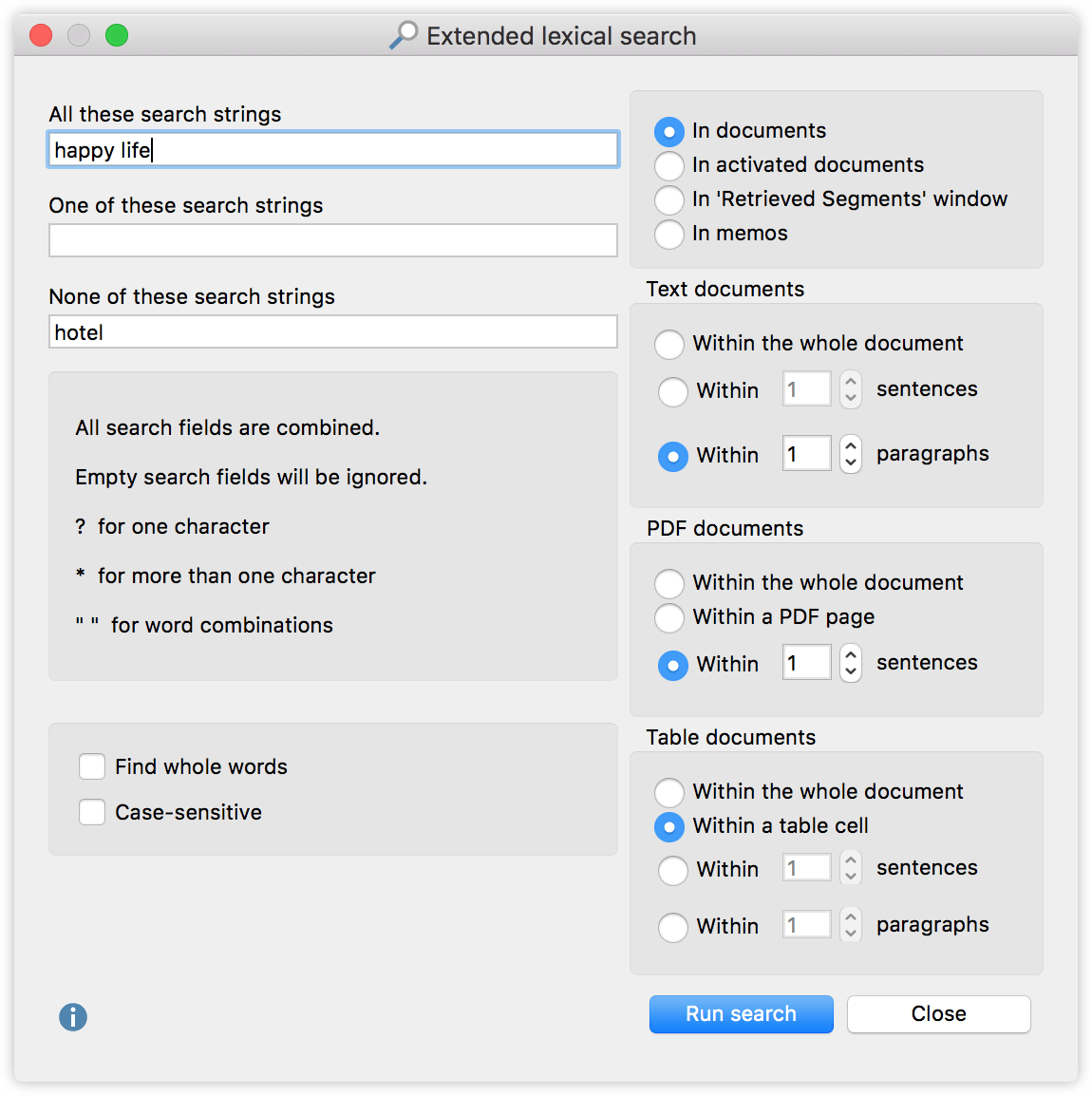
Task: Adjust Text documents sentences stepper arrows
Action: coord(850,389)
